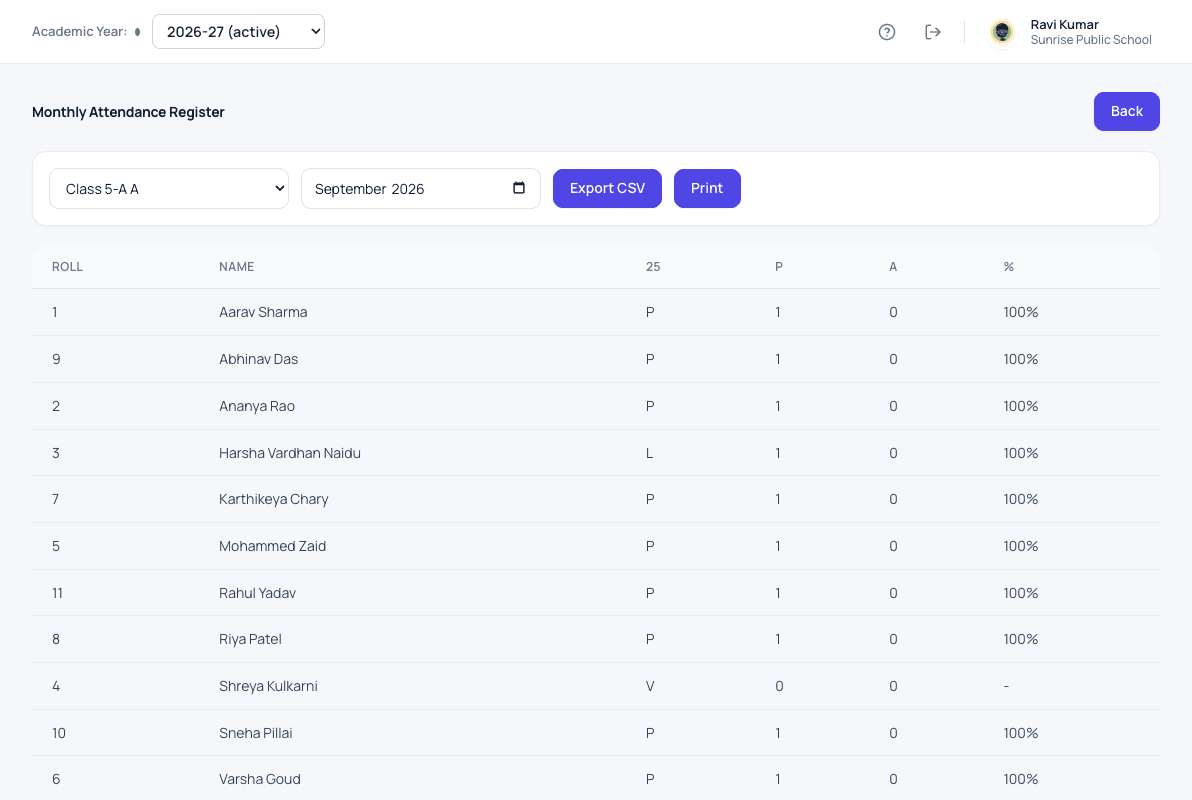Image resolution: width=1192 pixels, height=800 pixels.
Task: Click Riya Patel's 100% value
Action: 1020,639
